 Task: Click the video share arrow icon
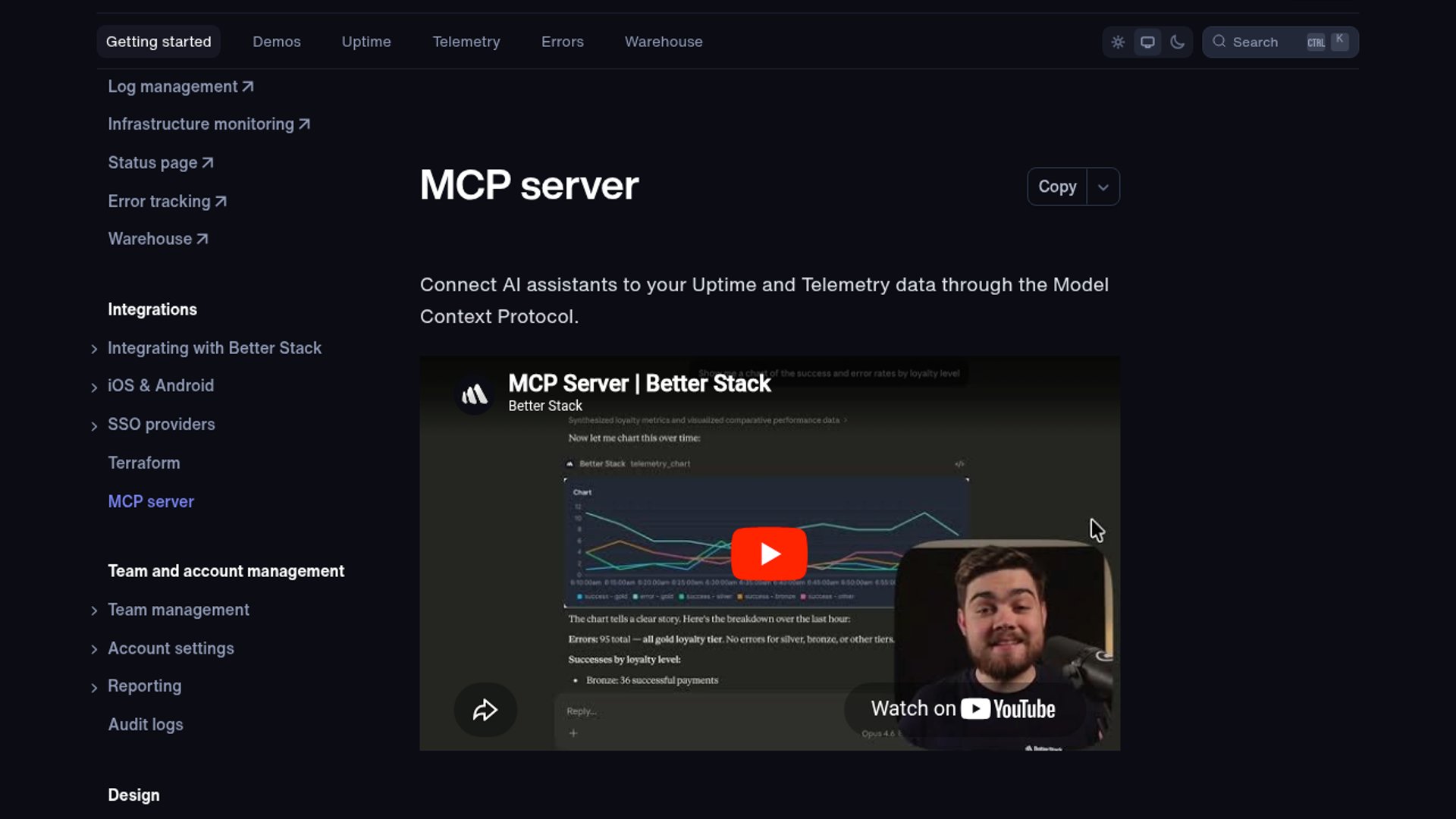click(485, 710)
